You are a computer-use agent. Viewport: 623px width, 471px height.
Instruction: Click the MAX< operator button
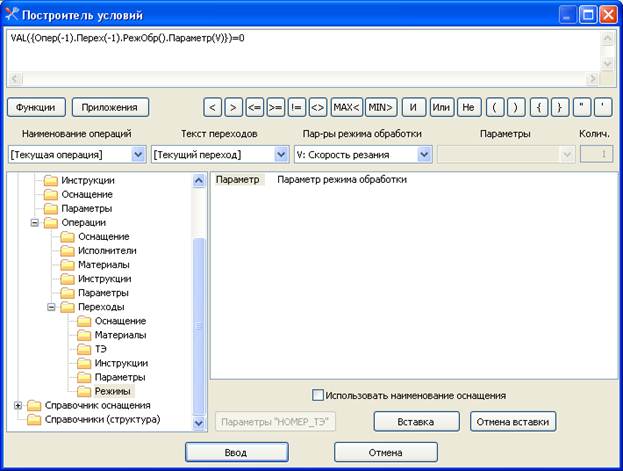pyautogui.click(x=346, y=107)
